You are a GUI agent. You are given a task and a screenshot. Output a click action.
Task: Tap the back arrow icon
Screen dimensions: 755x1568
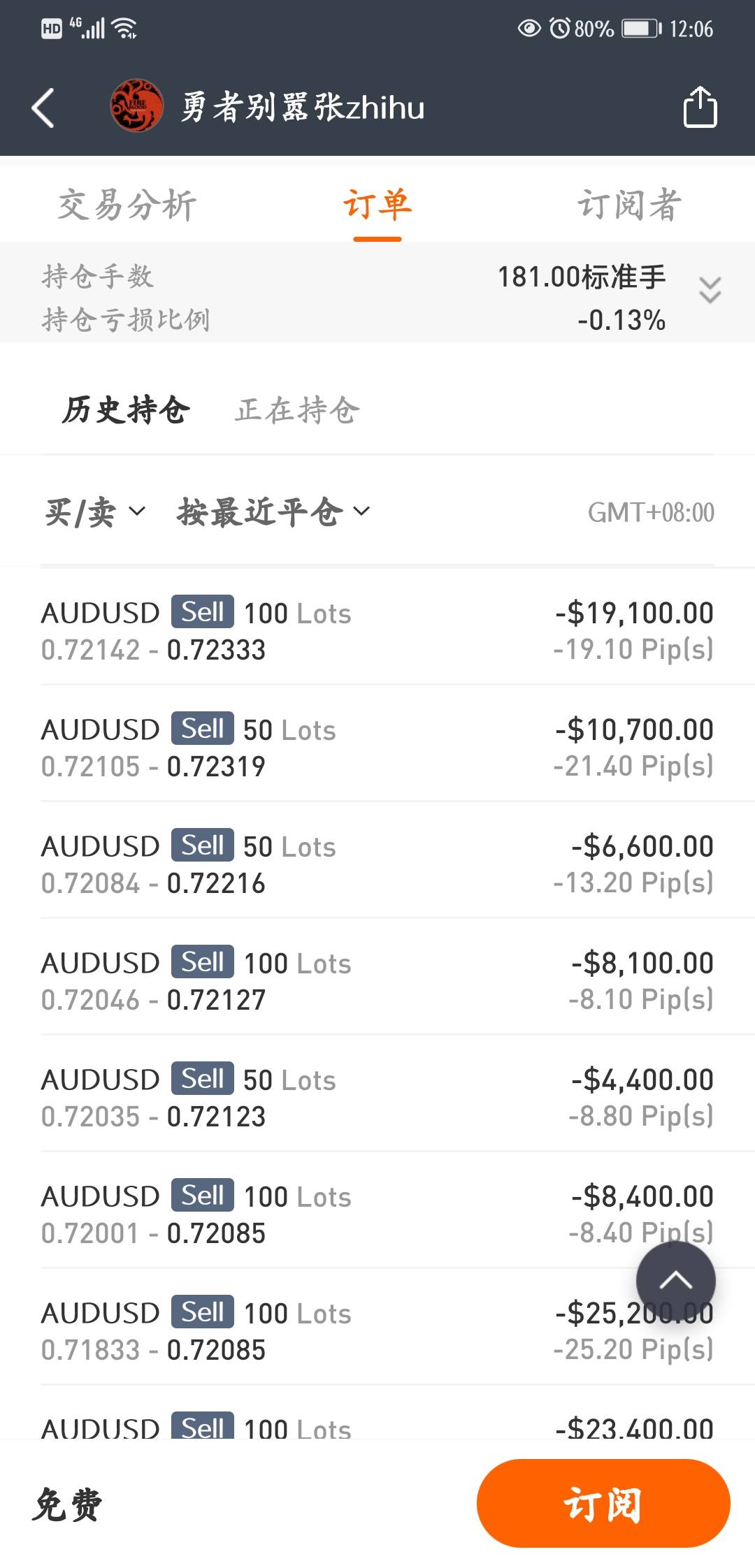(43, 108)
